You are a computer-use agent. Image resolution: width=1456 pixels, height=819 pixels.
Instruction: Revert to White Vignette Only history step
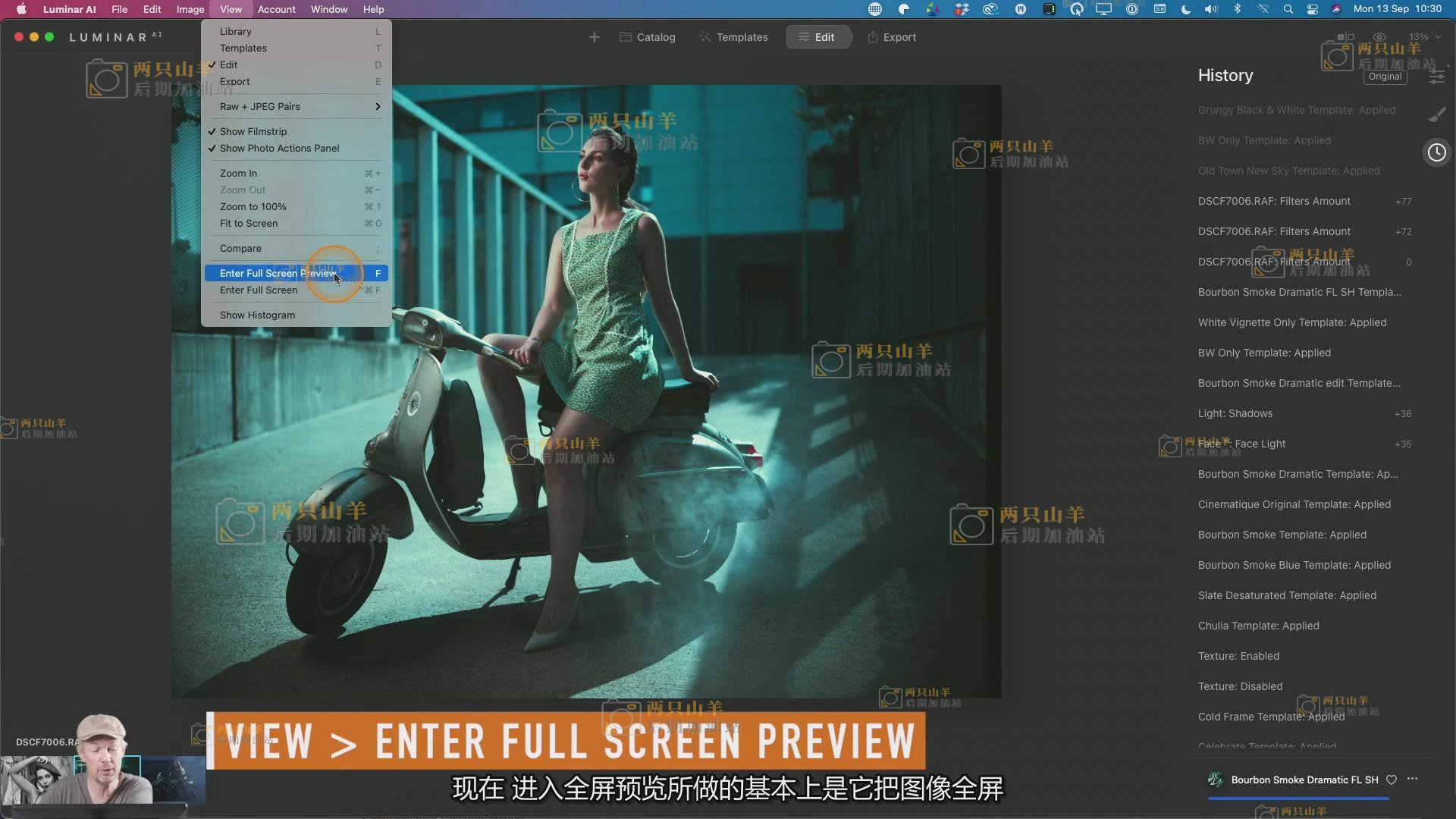point(1291,322)
